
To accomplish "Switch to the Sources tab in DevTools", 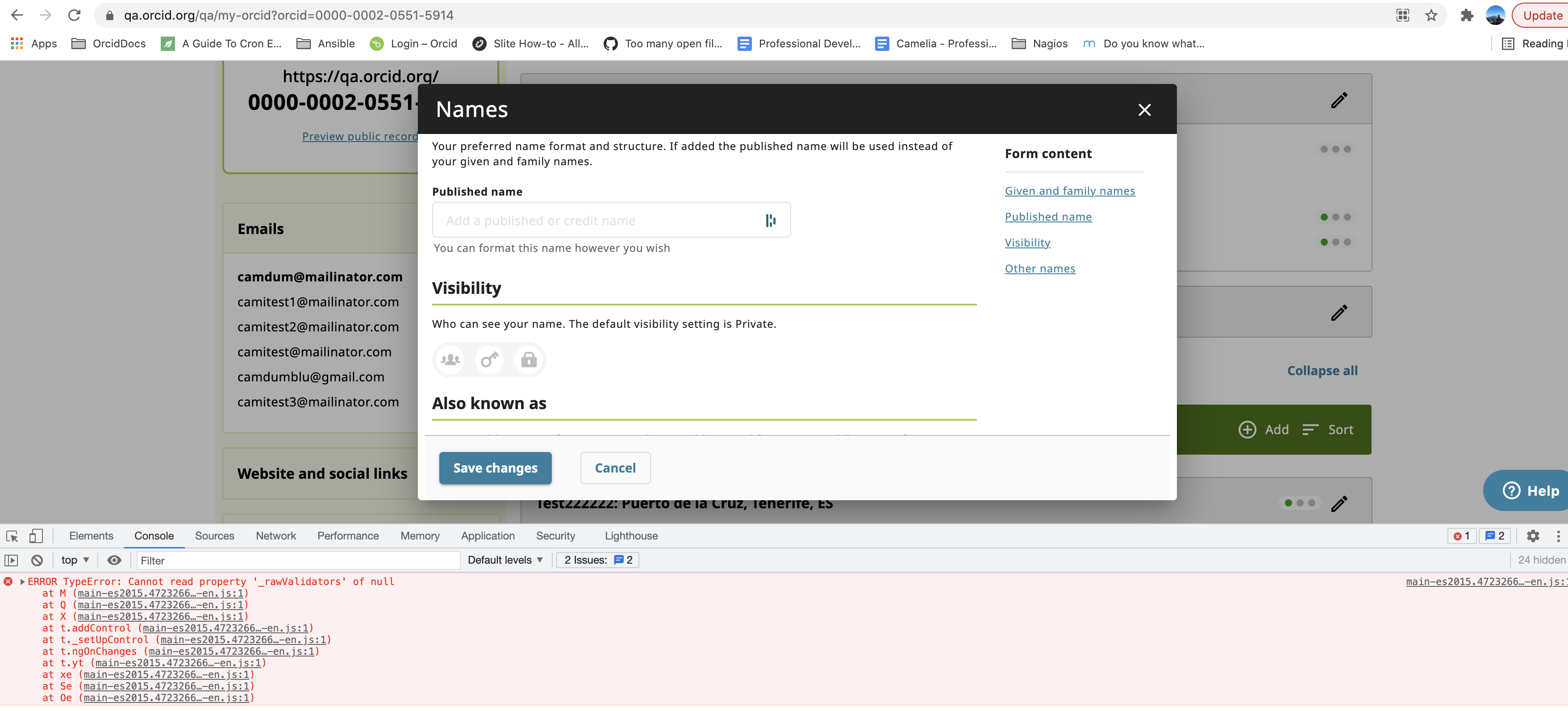I will click(214, 536).
